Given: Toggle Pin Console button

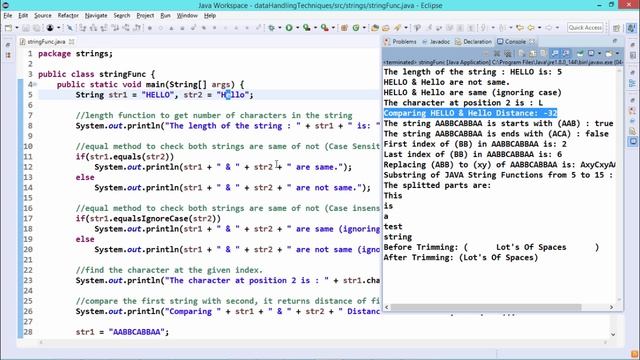Looking at the screenshot, I should [x=580, y=53].
